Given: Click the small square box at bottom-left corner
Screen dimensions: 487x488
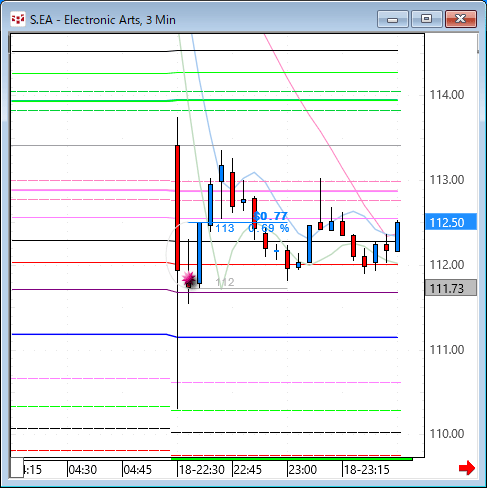Looking at the screenshot, I should tap(17, 467).
